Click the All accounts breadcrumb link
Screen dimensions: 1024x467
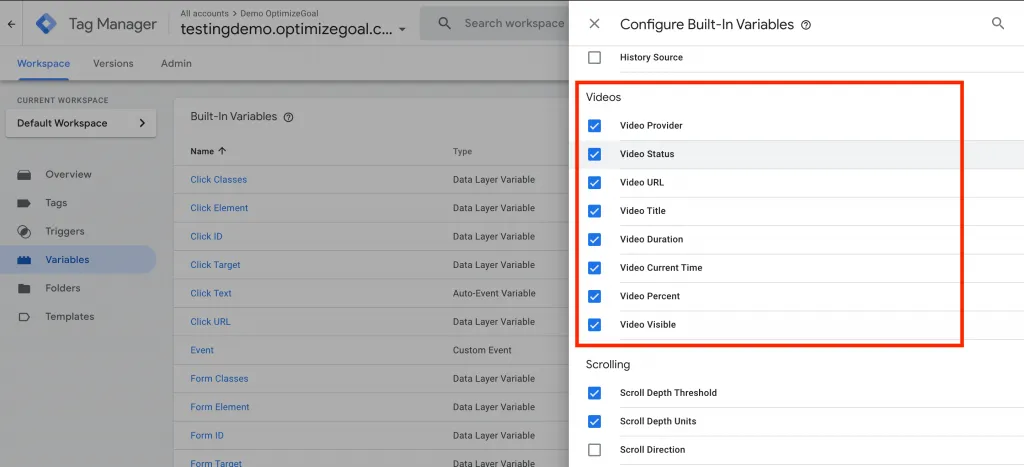click(204, 13)
